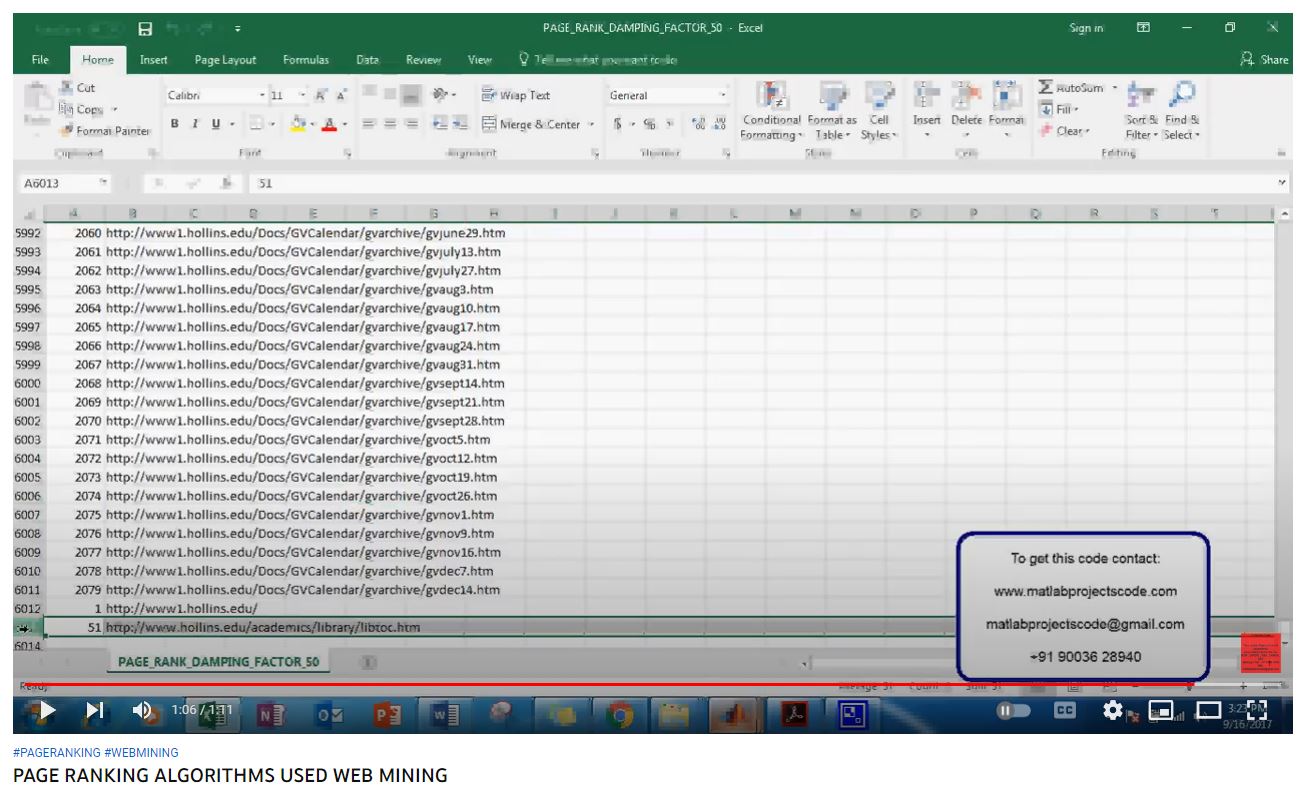Screen dimensions: 1305x797
Task: Switch to the Formulas ribbon tab
Action: click(306, 60)
